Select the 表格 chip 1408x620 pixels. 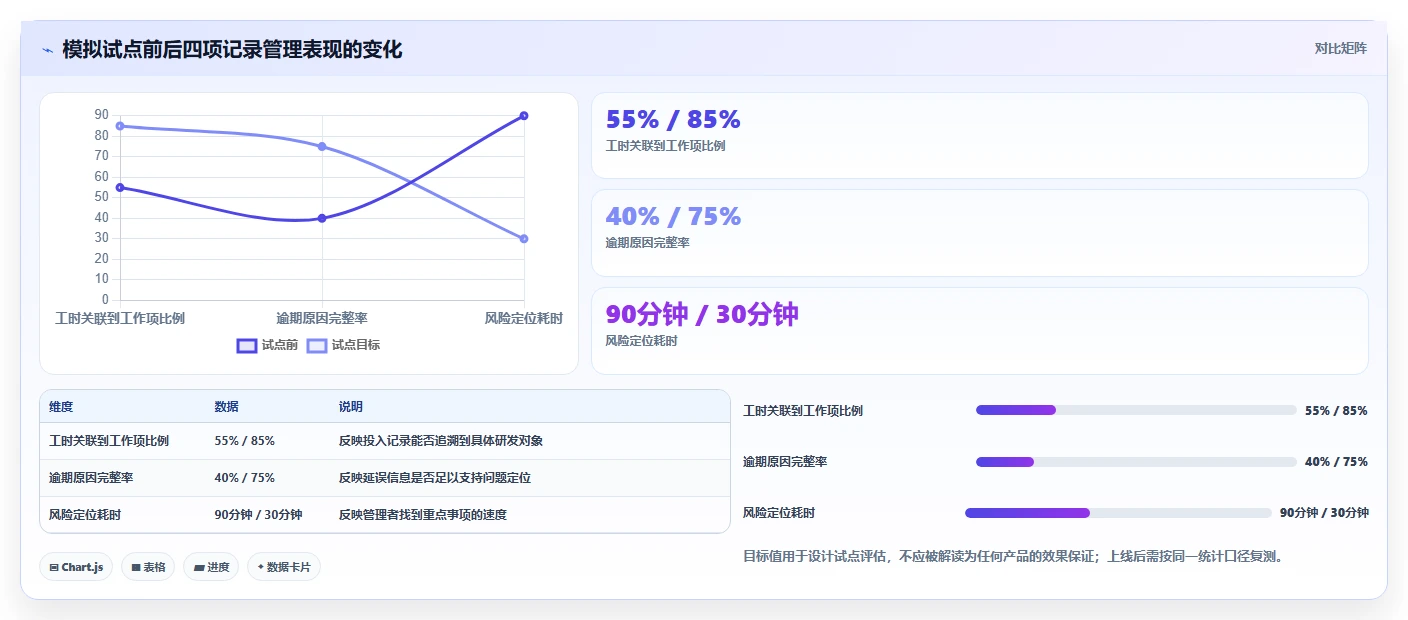coord(148,567)
